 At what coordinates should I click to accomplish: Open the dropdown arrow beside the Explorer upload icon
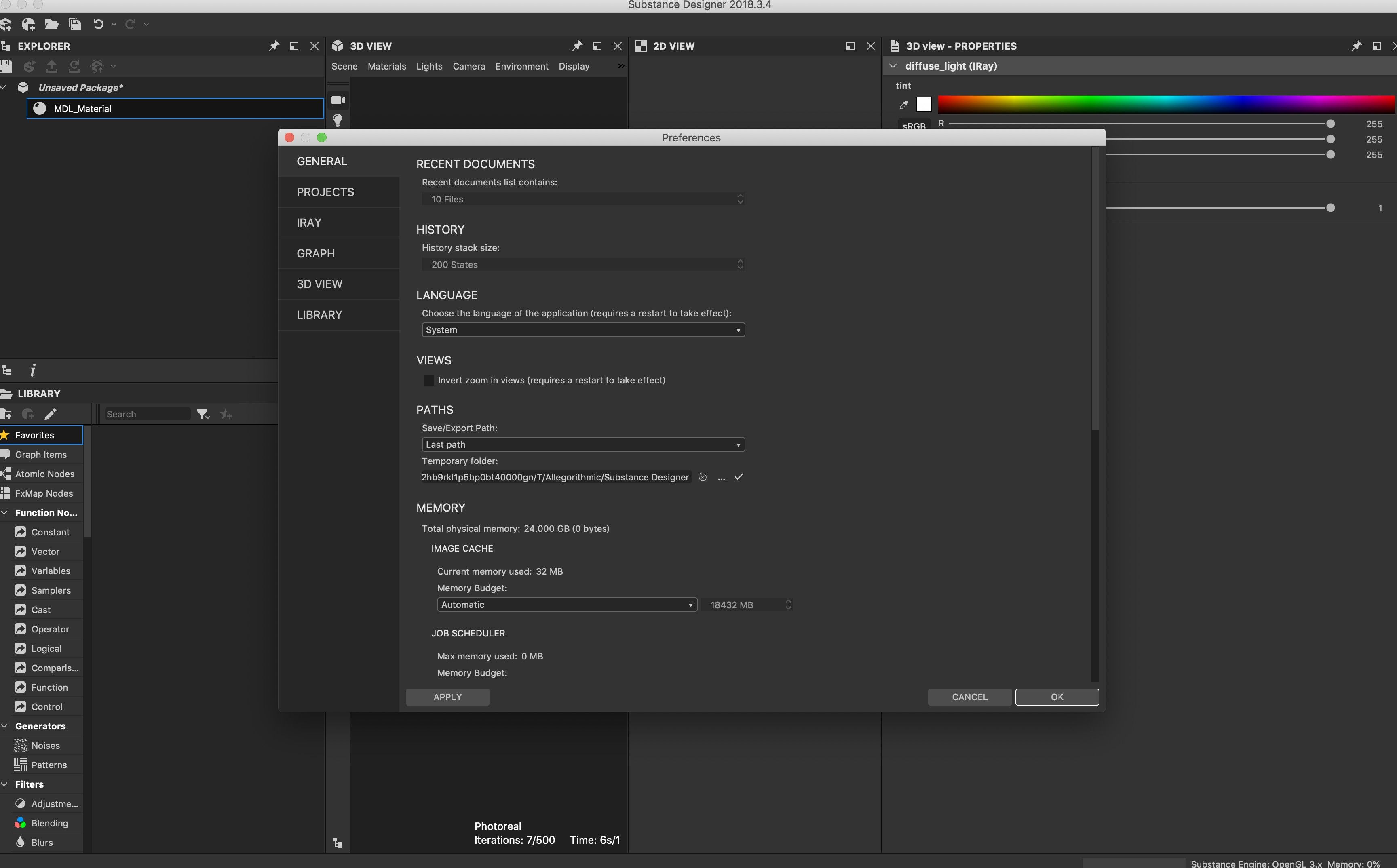113,67
